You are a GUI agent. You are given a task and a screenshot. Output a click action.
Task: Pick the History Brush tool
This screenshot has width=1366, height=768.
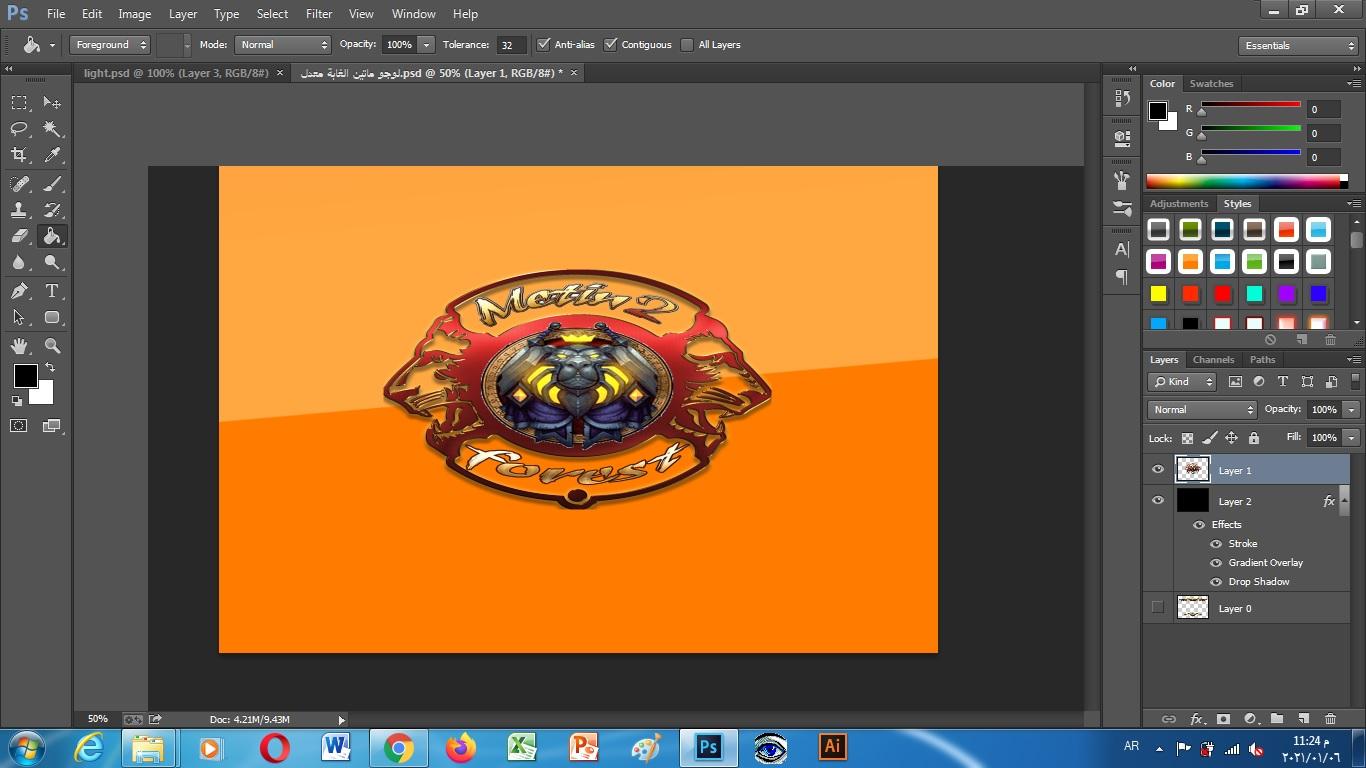coord(52,210)
